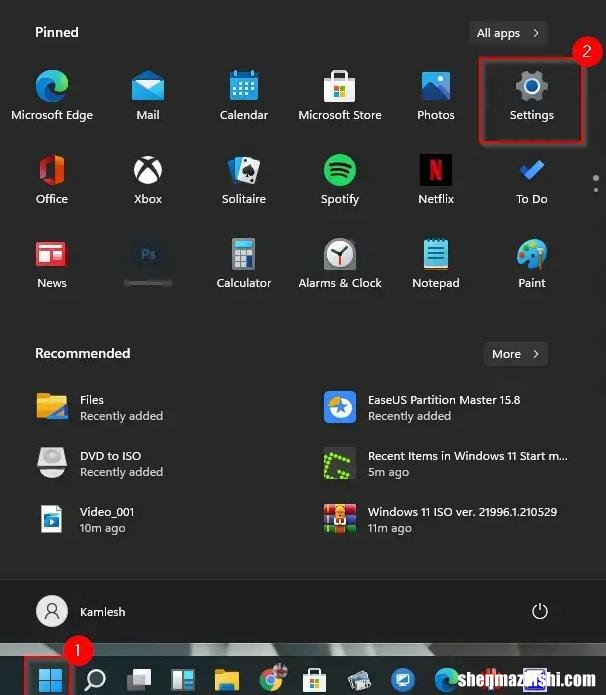Open the Kamlesh user account menu
The image size is (606, 695).
(81, 611)
